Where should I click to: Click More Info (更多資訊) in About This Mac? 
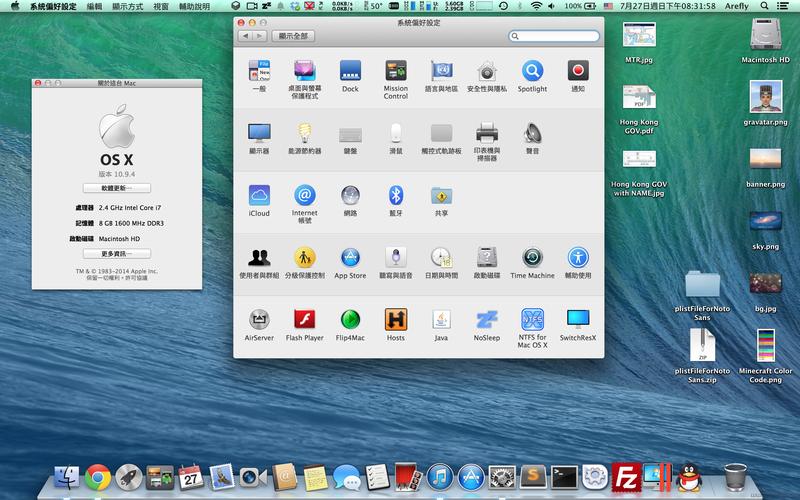(117, 254)
